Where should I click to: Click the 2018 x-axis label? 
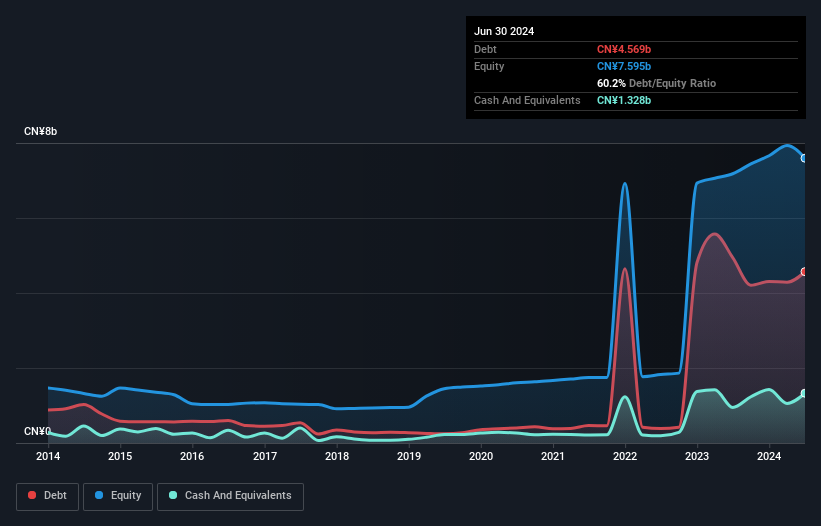(337, 456)
